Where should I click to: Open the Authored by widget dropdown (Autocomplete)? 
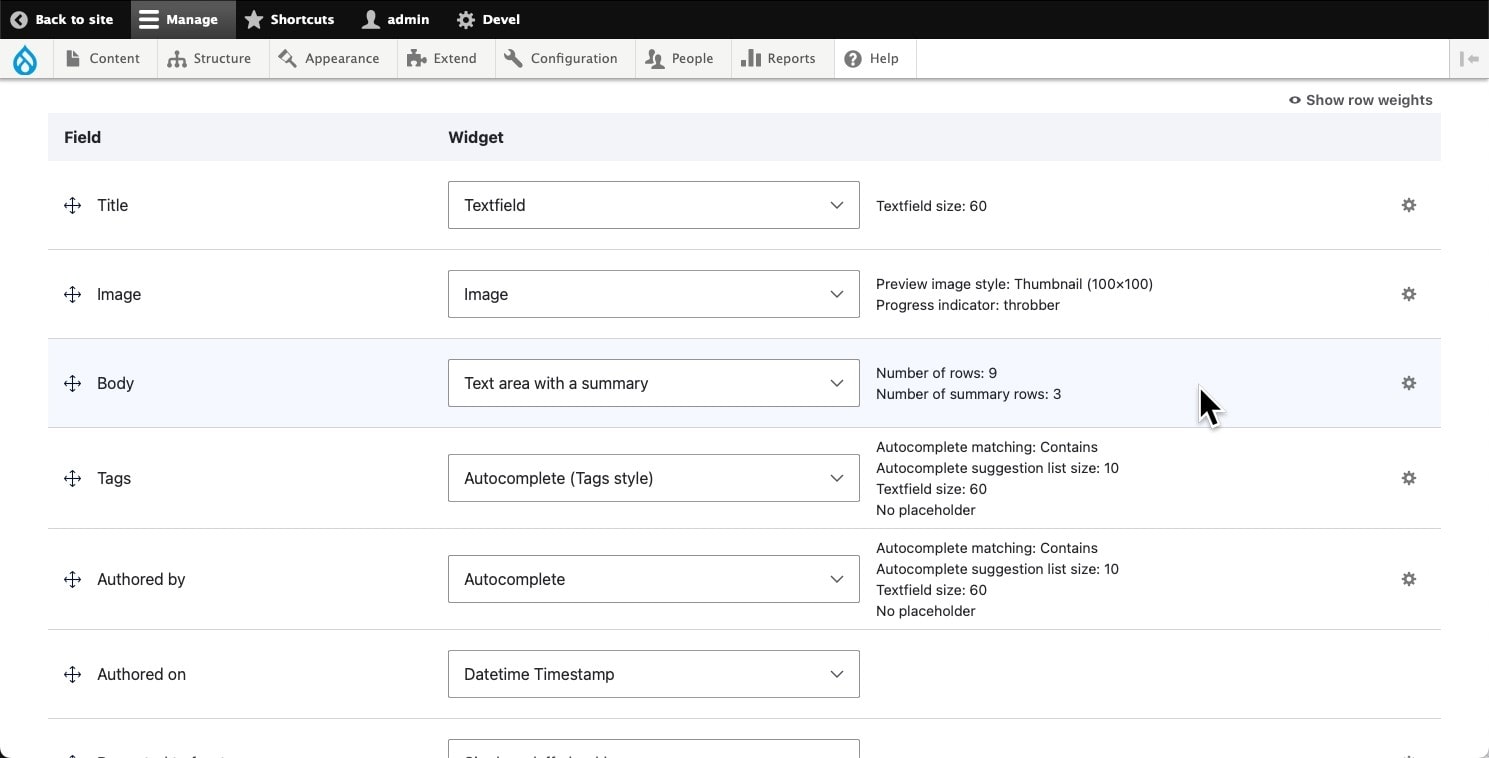[653, 579]
